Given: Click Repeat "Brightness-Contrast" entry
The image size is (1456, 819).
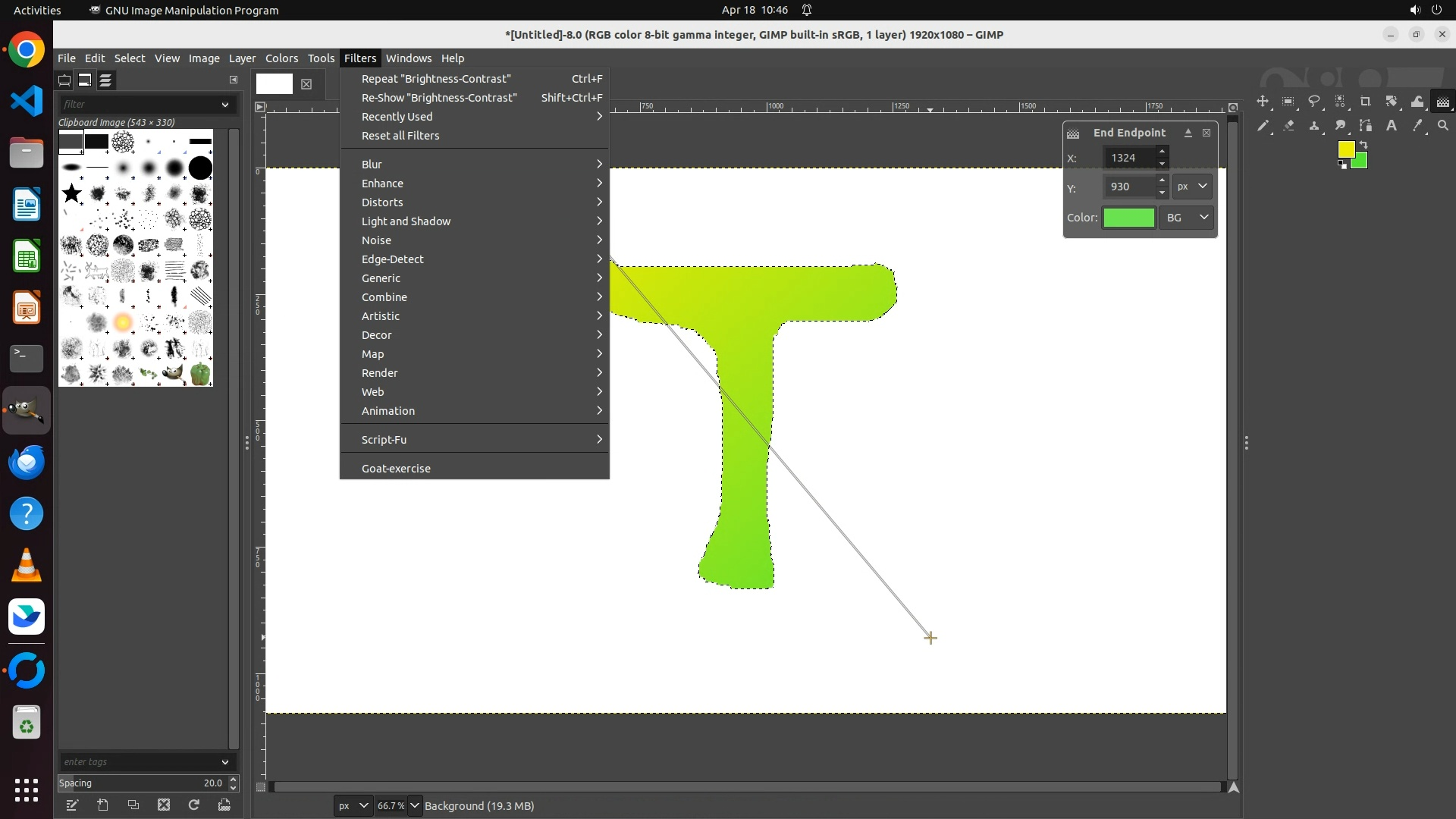Looking at the screenshot, I should pos(436,79).
